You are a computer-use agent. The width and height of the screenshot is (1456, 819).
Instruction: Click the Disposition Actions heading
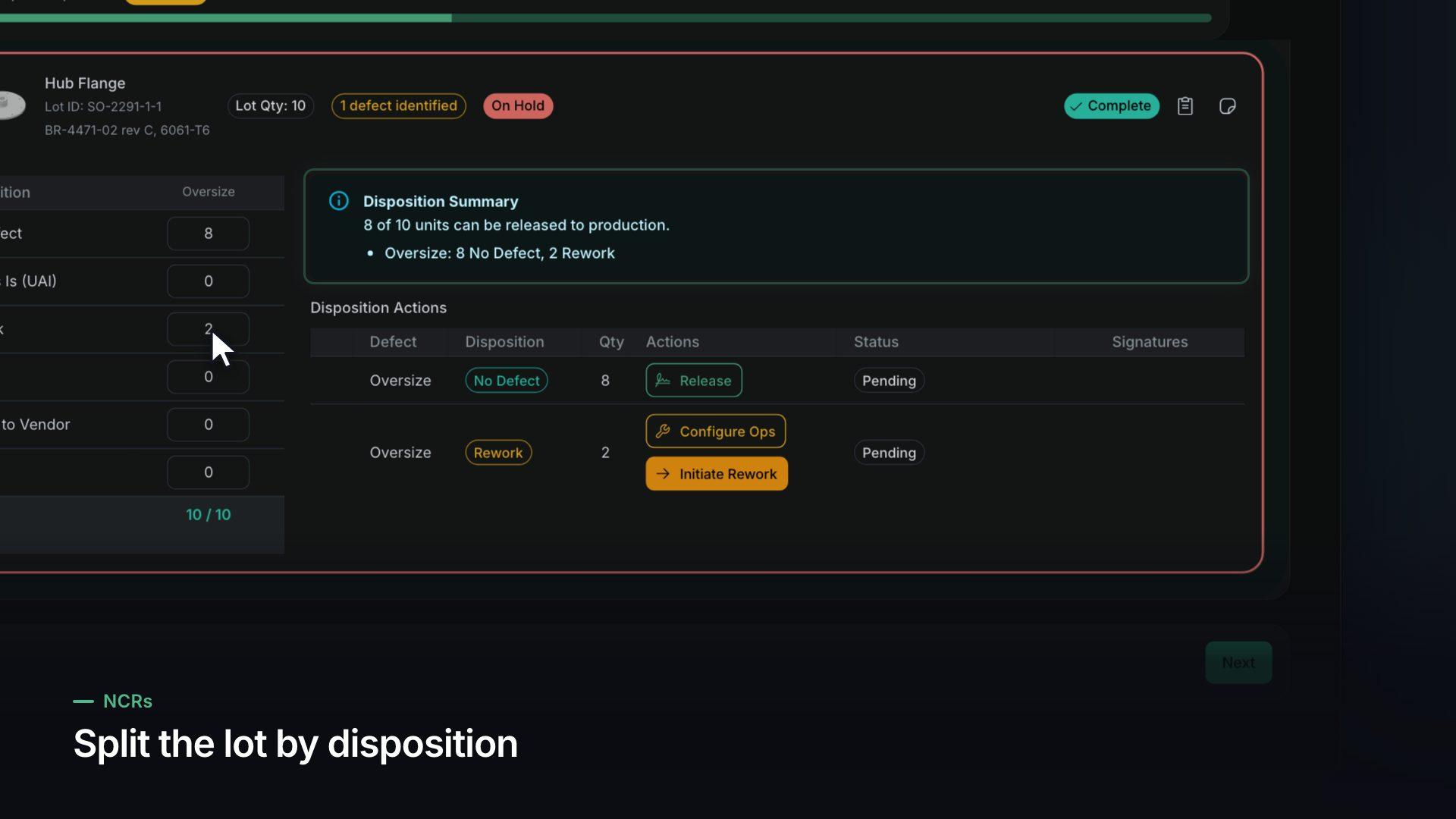coord(378,308)
